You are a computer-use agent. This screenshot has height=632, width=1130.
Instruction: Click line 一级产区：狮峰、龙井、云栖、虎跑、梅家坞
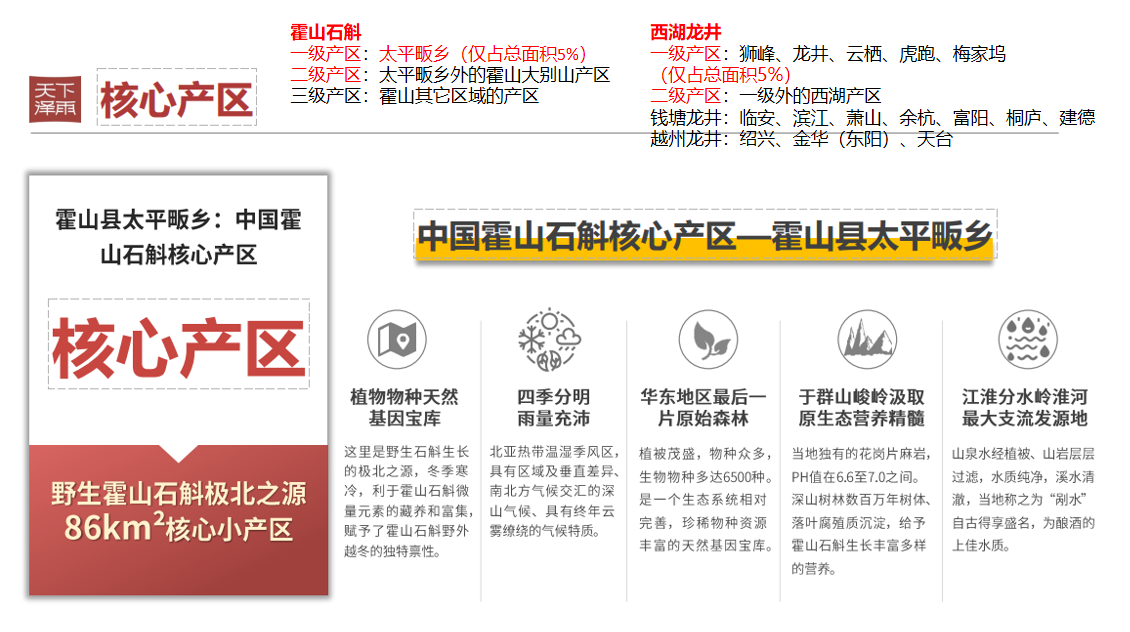[x=828, y=54]
